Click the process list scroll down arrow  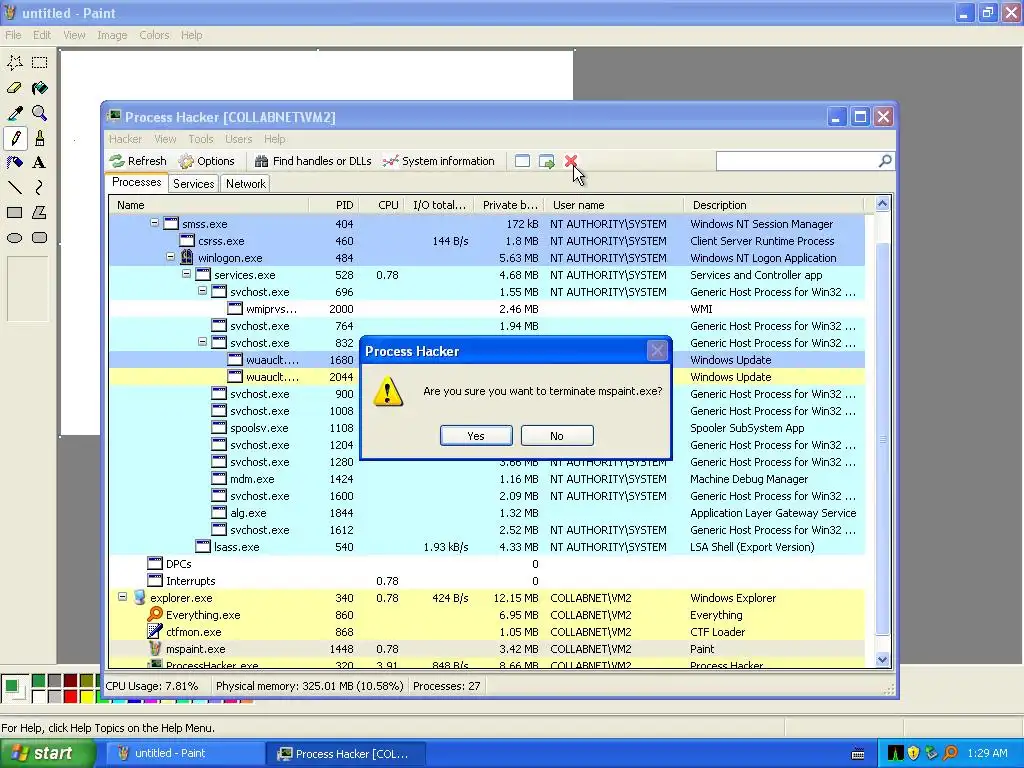click(882, 660)
